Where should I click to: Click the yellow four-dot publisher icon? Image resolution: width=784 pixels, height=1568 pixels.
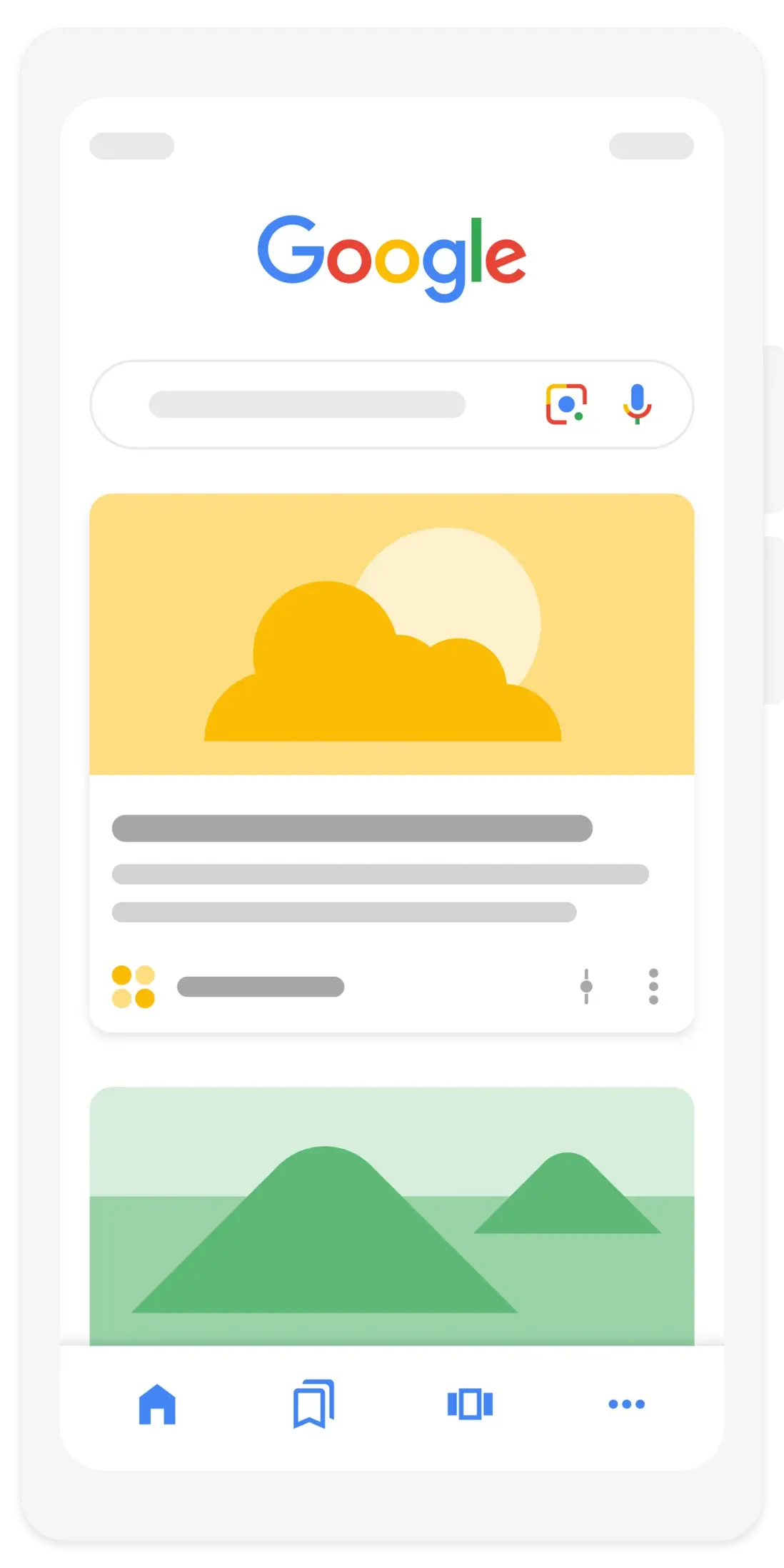[134, 987]
